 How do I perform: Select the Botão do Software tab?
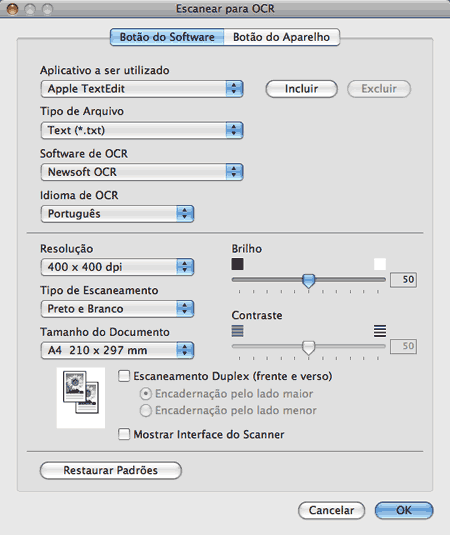click(167, 37)
